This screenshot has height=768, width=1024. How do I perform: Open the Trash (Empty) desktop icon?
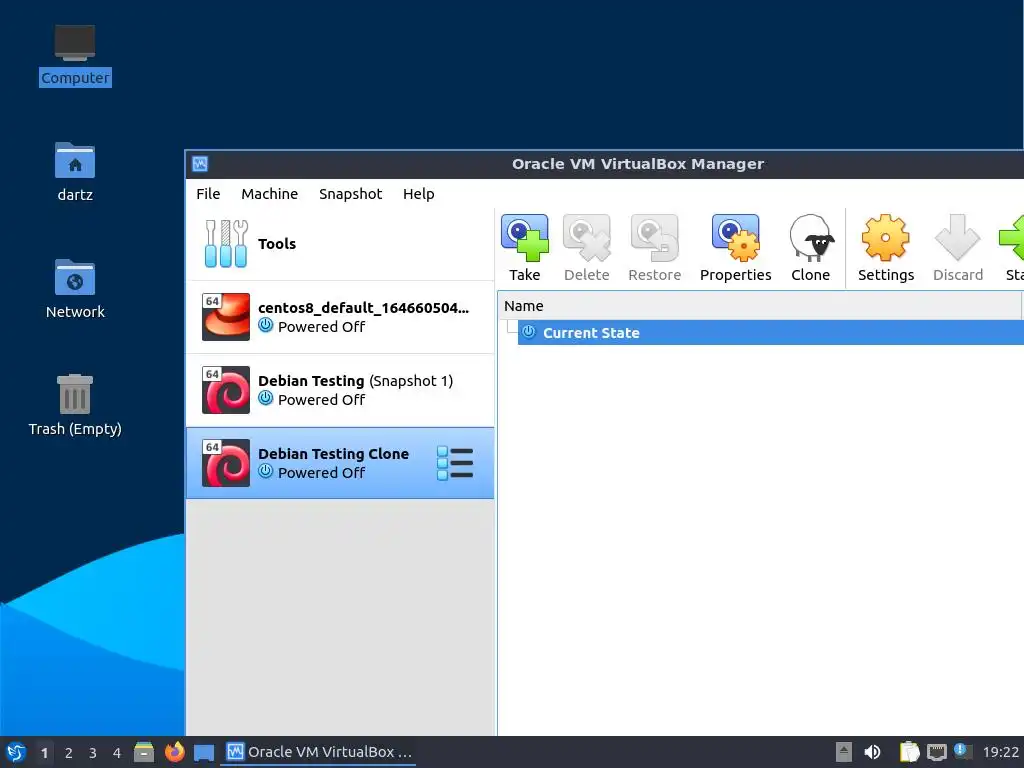click(74, 394)
